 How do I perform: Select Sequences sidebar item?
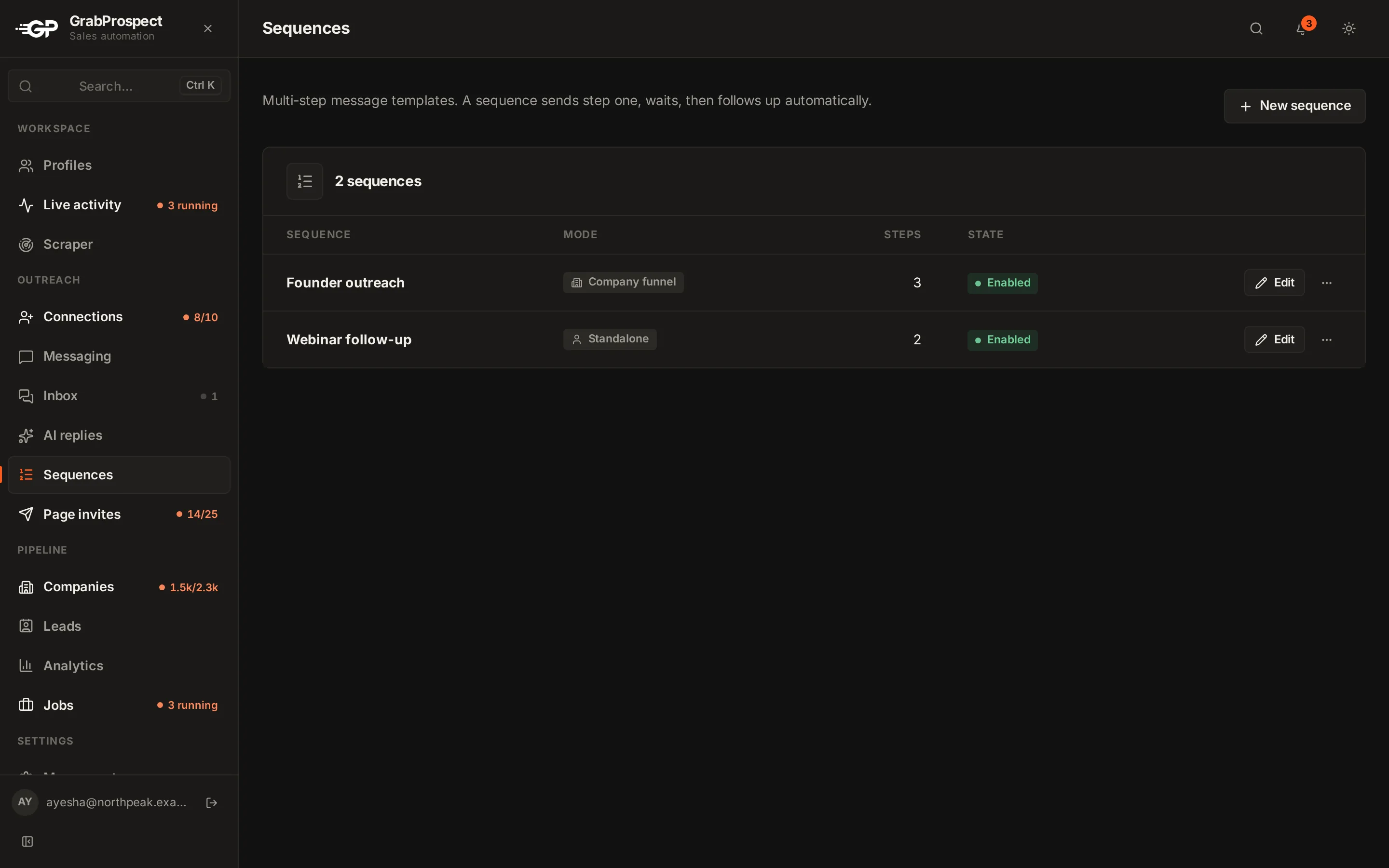pyautogui.click(x=119, y=475)
